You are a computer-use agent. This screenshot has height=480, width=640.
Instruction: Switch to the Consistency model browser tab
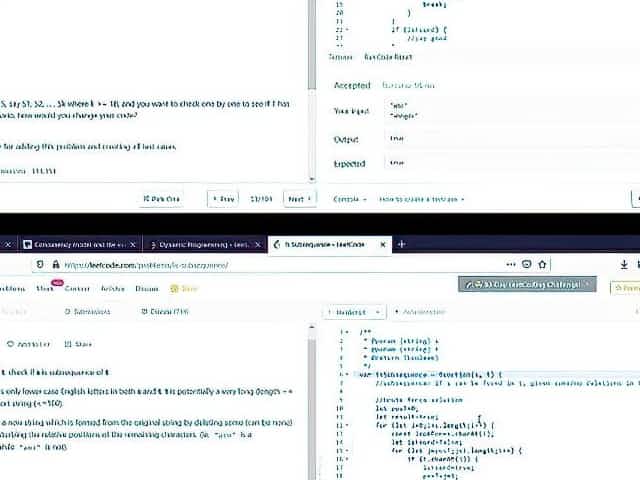click(70, 244)
